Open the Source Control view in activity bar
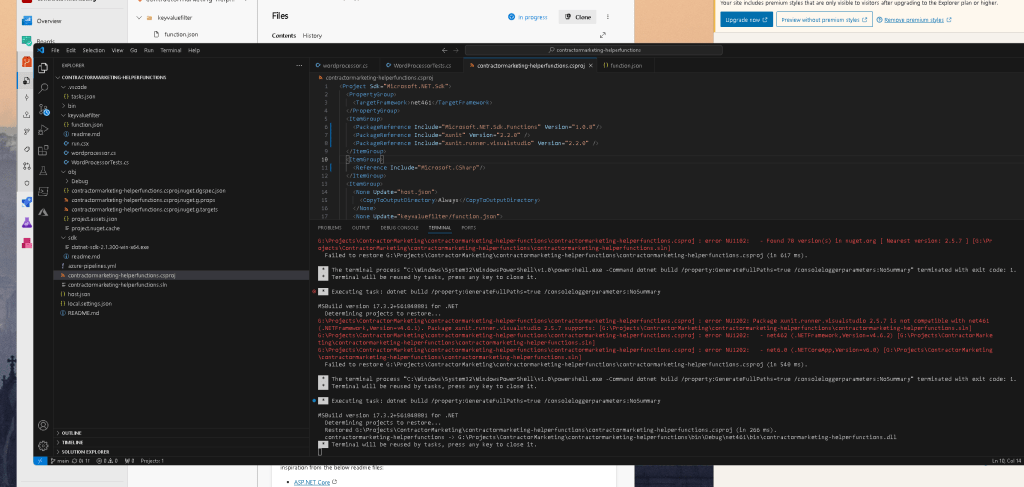1024x487 pixels. [43, 109]
